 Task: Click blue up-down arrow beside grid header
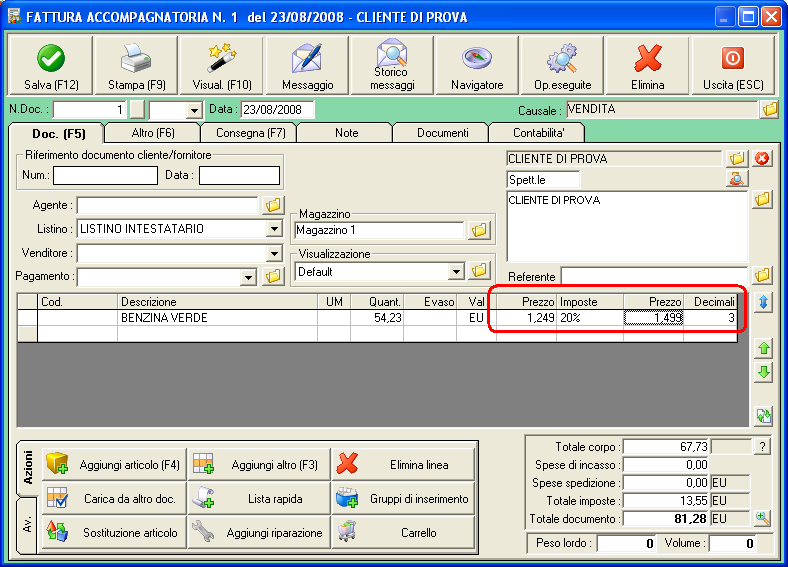763,302
